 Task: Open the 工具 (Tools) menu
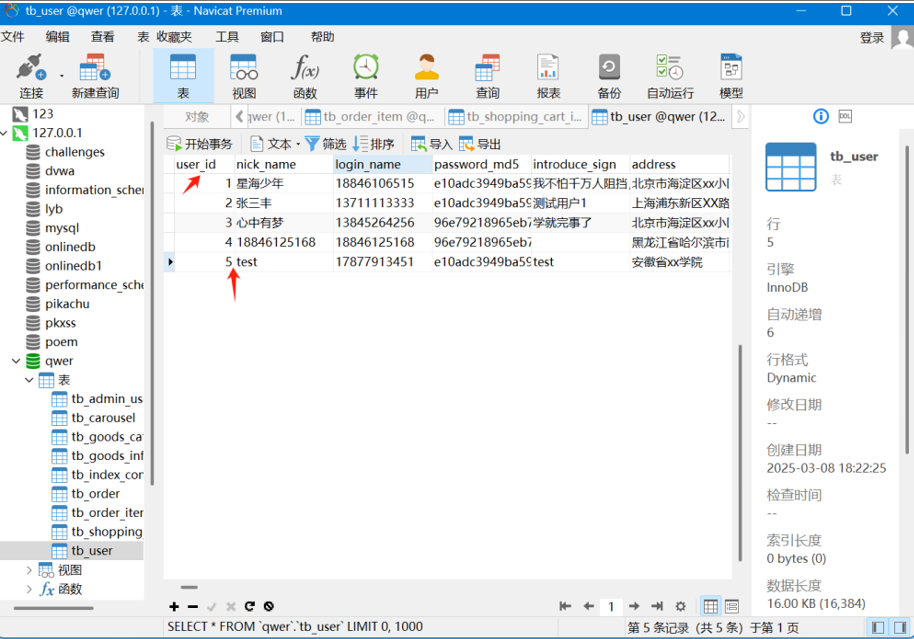pos(227,37)
